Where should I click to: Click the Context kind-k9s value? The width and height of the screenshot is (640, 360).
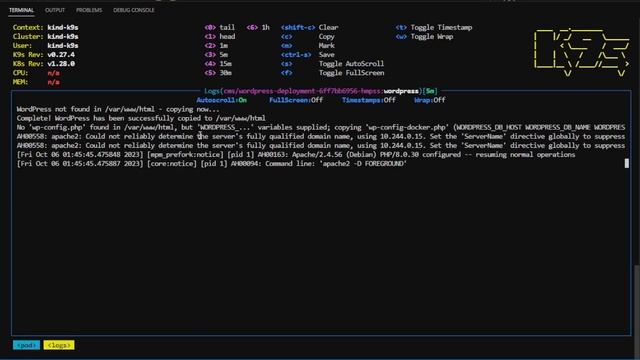click(x=63, y=27)
